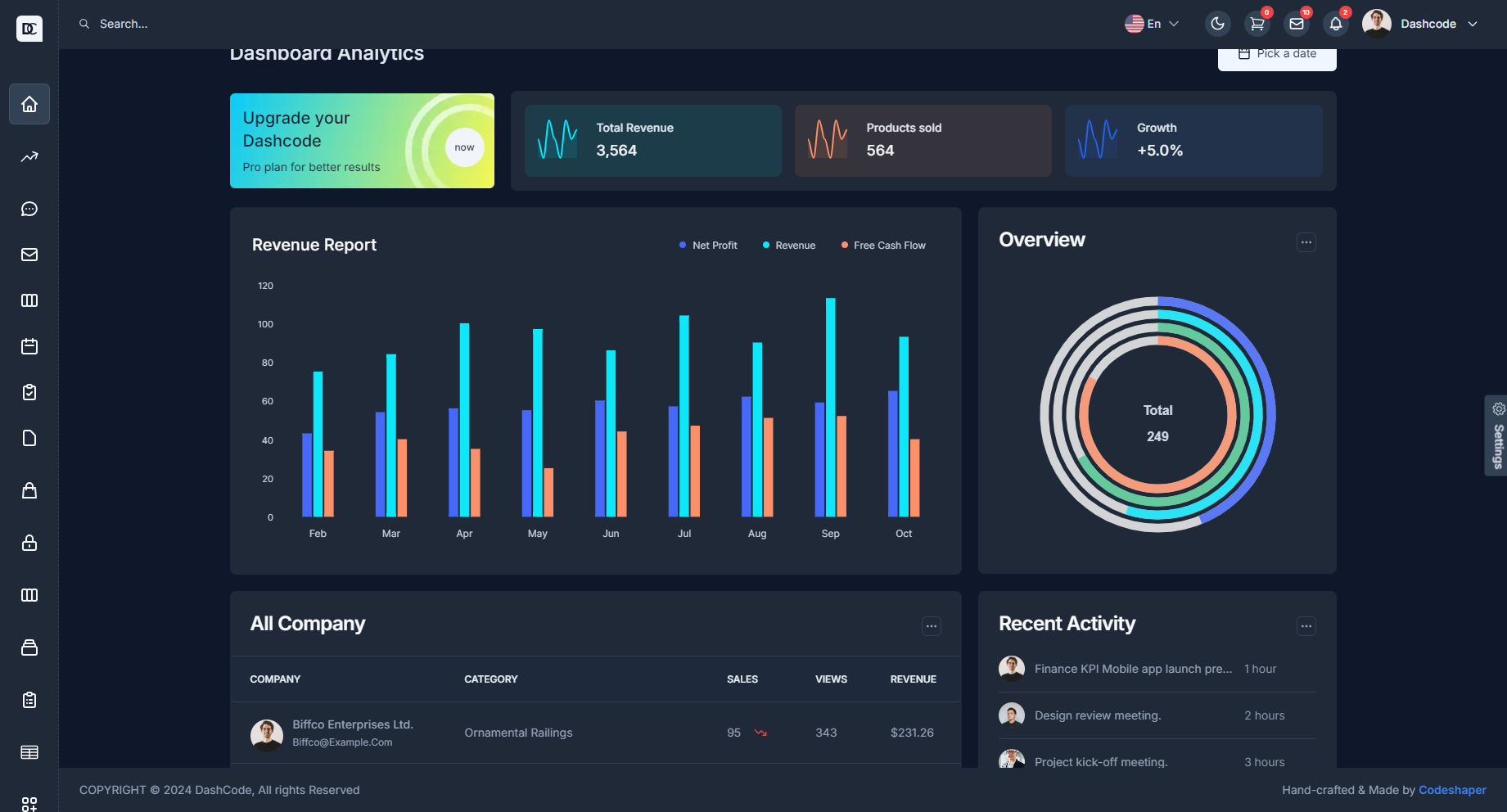Image resolution: width=1507 pixels, height=812 pixels.
Task: Open the Home dashboard sidebar icon
Action: pyautogui.click(x=29, y=104)
